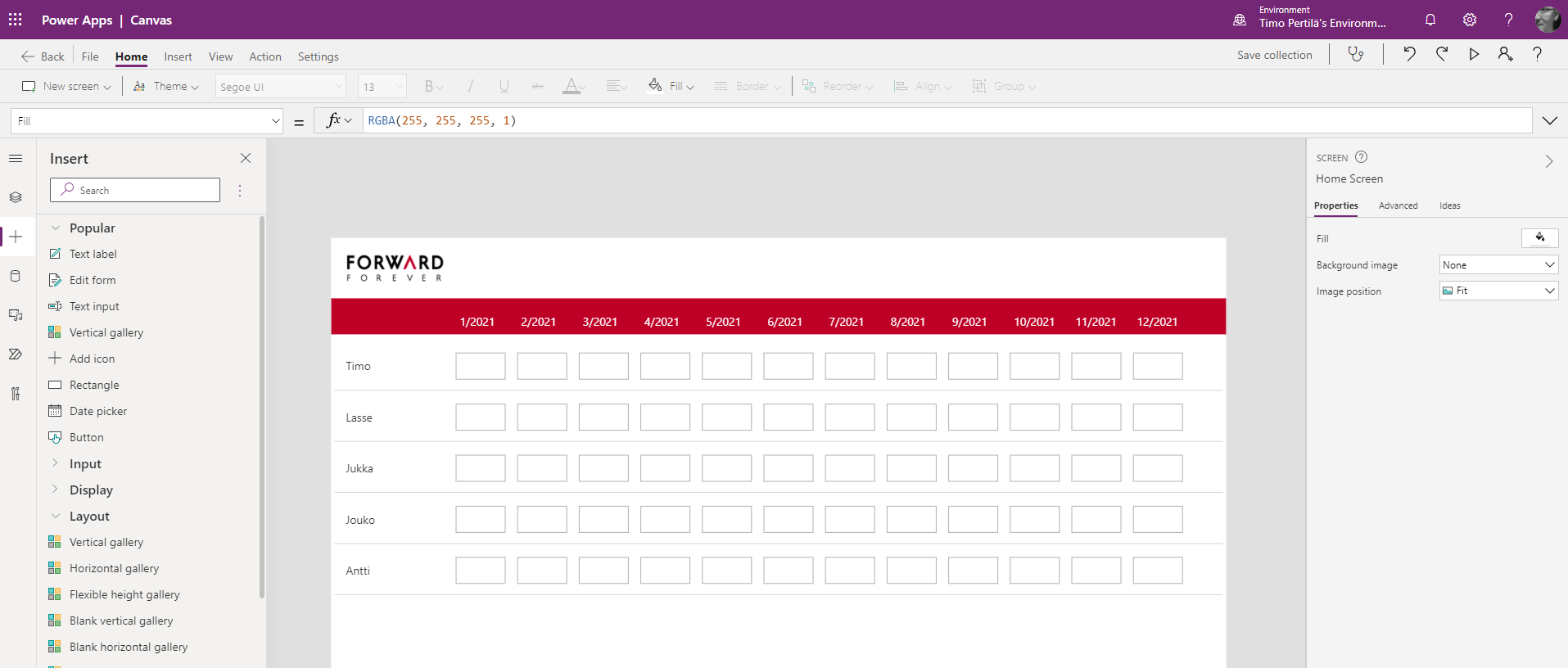Click the Undo arrow icon
The height and width of the screenshot is (668, 1568).
[x=1409, y=55]
